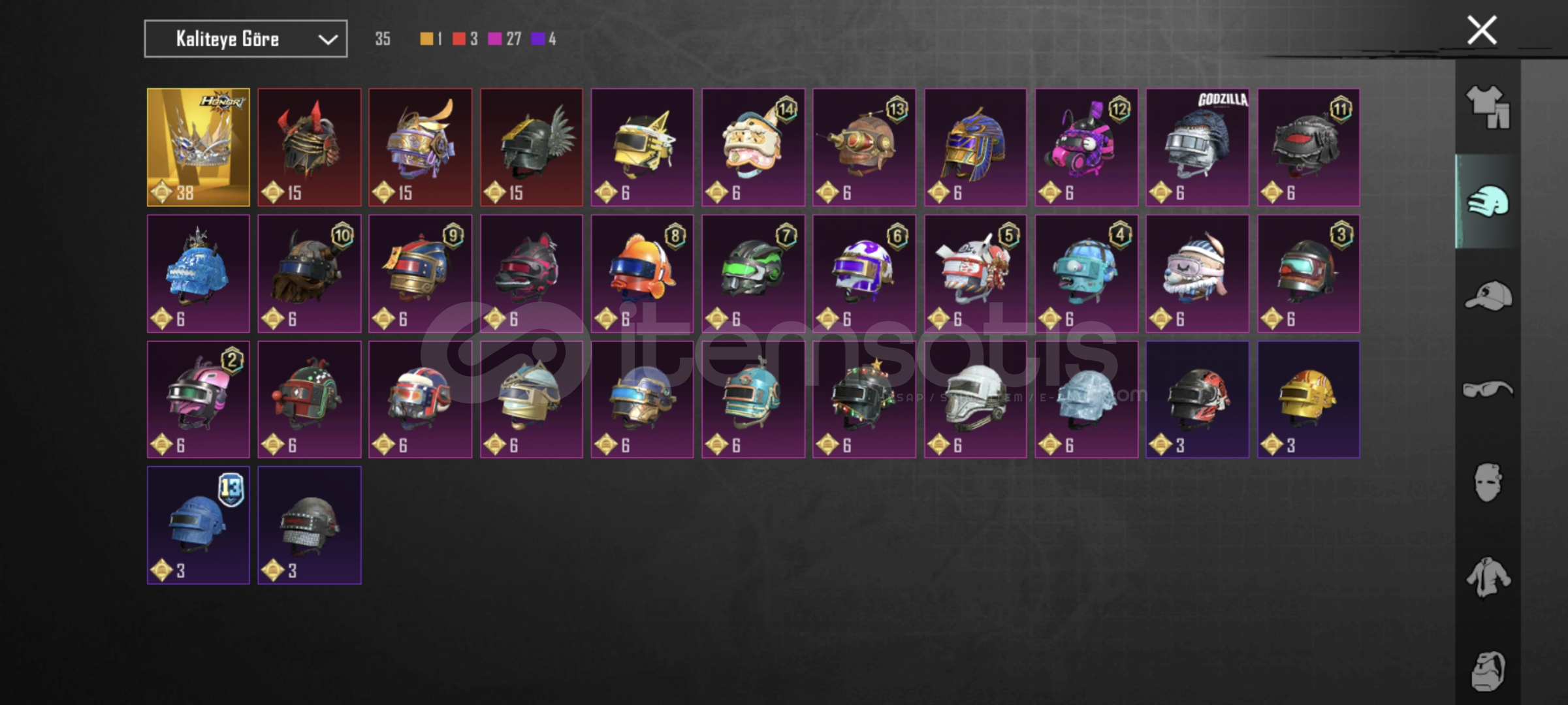
Task: Select the golden Honor crown helmet worth 38
Action: pos(199,148)
